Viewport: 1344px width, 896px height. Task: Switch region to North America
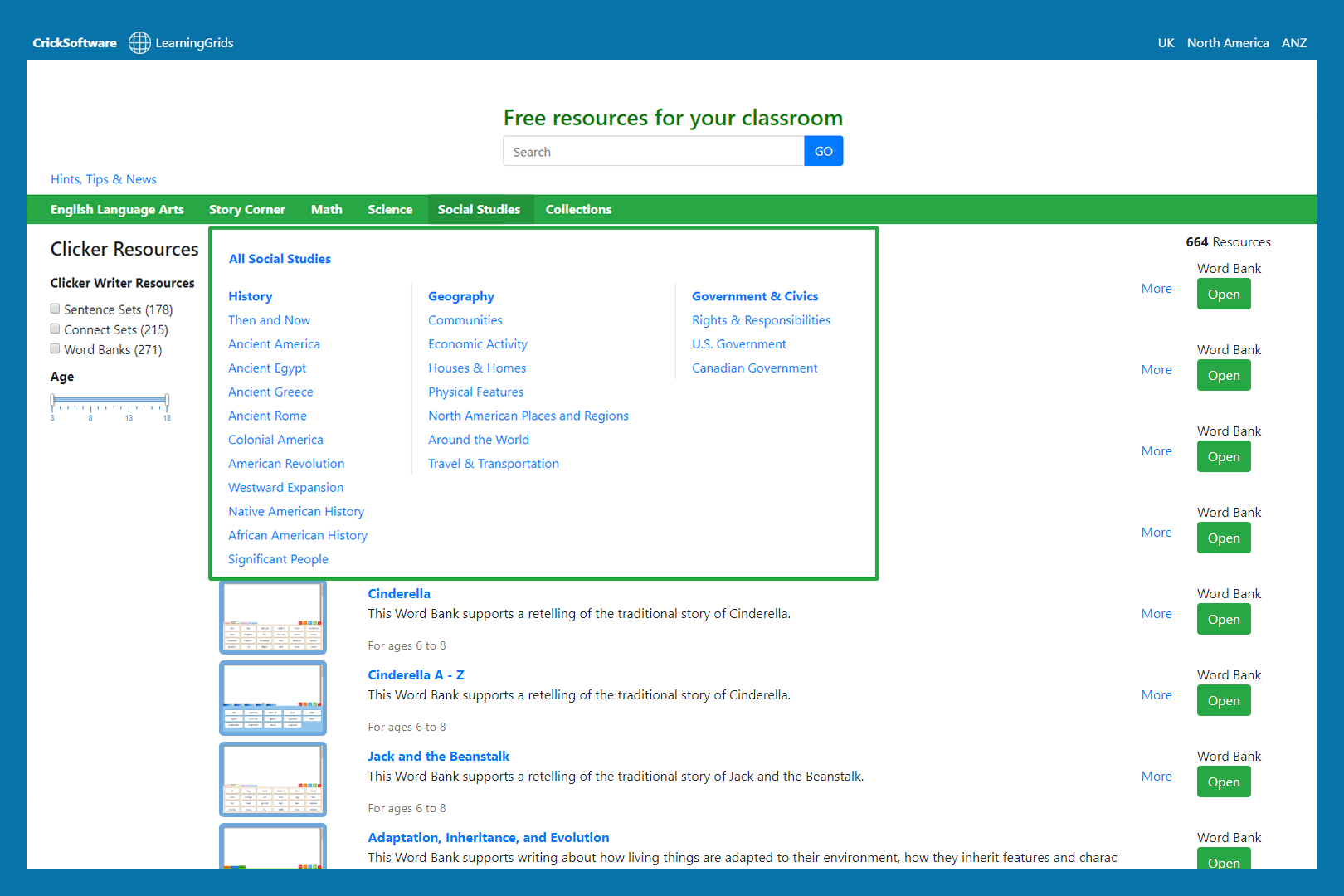(x=1227, y=43)
